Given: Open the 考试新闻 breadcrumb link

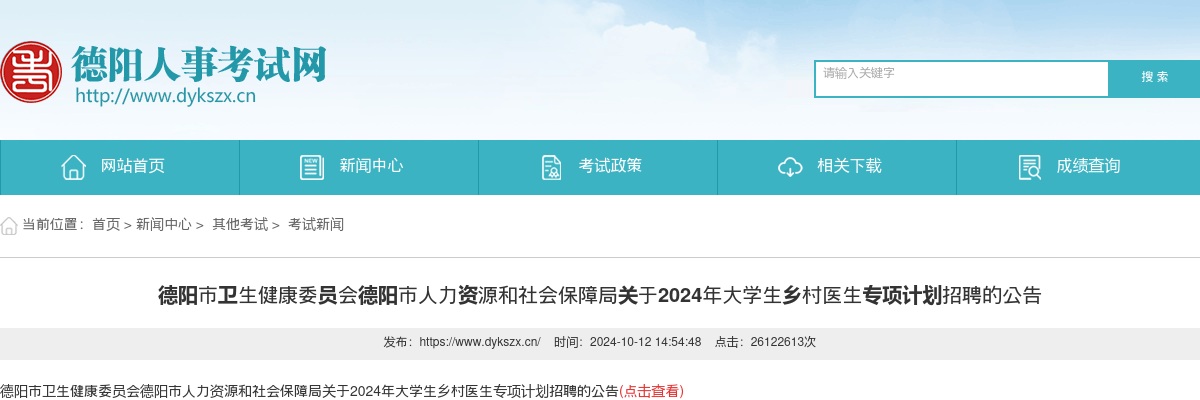Looking at the screenshot, I should 316,225.
